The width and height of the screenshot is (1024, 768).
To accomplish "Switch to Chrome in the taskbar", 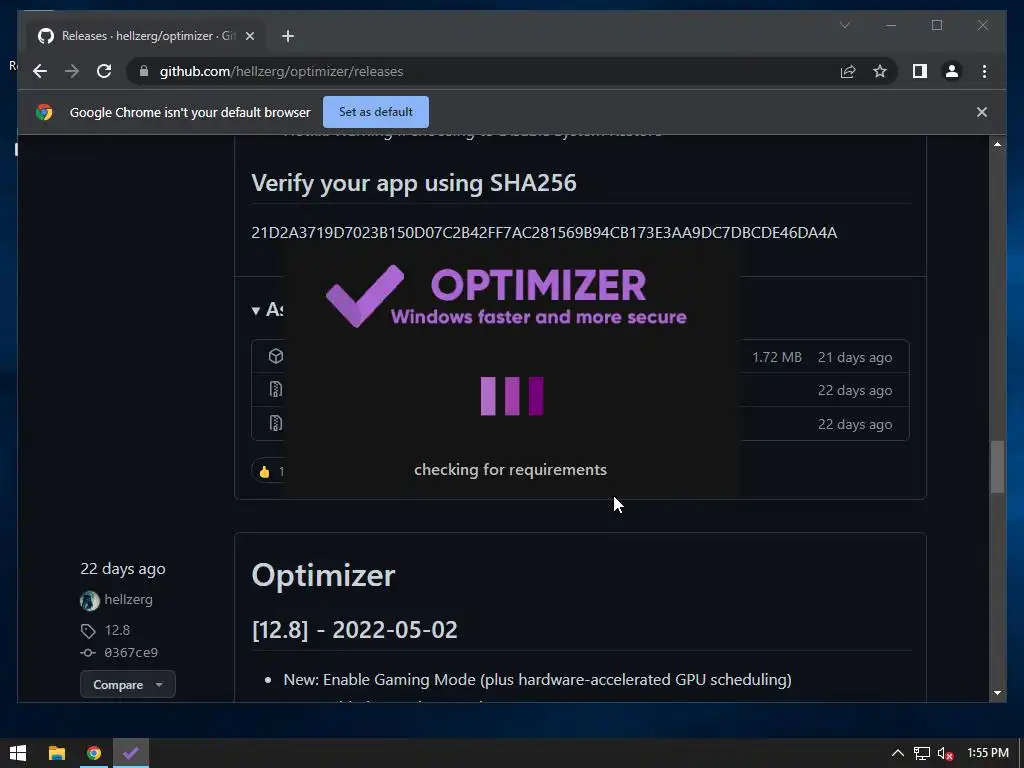I will [x=94, y=753].
